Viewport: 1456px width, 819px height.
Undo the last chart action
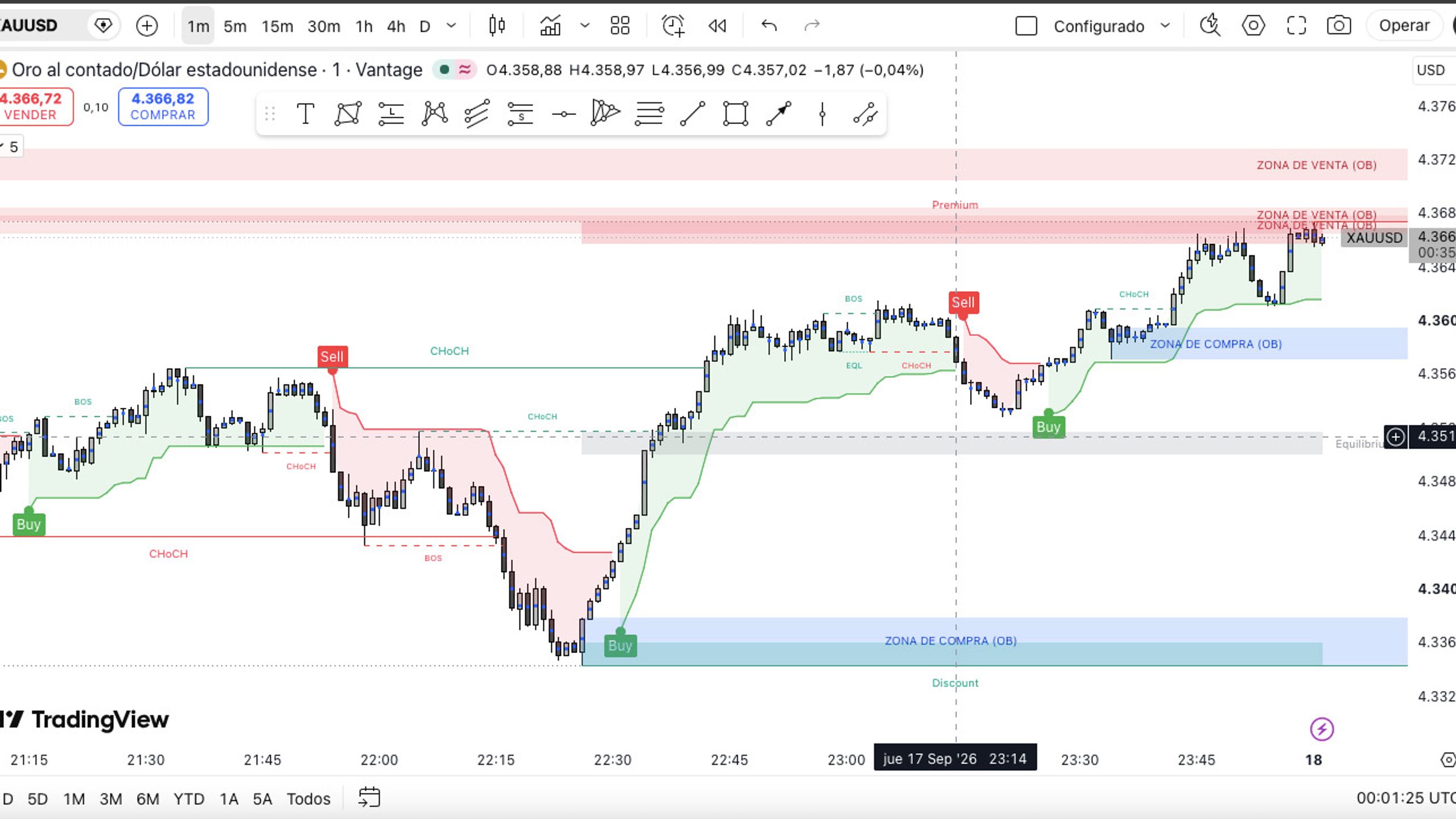[769, 26]
